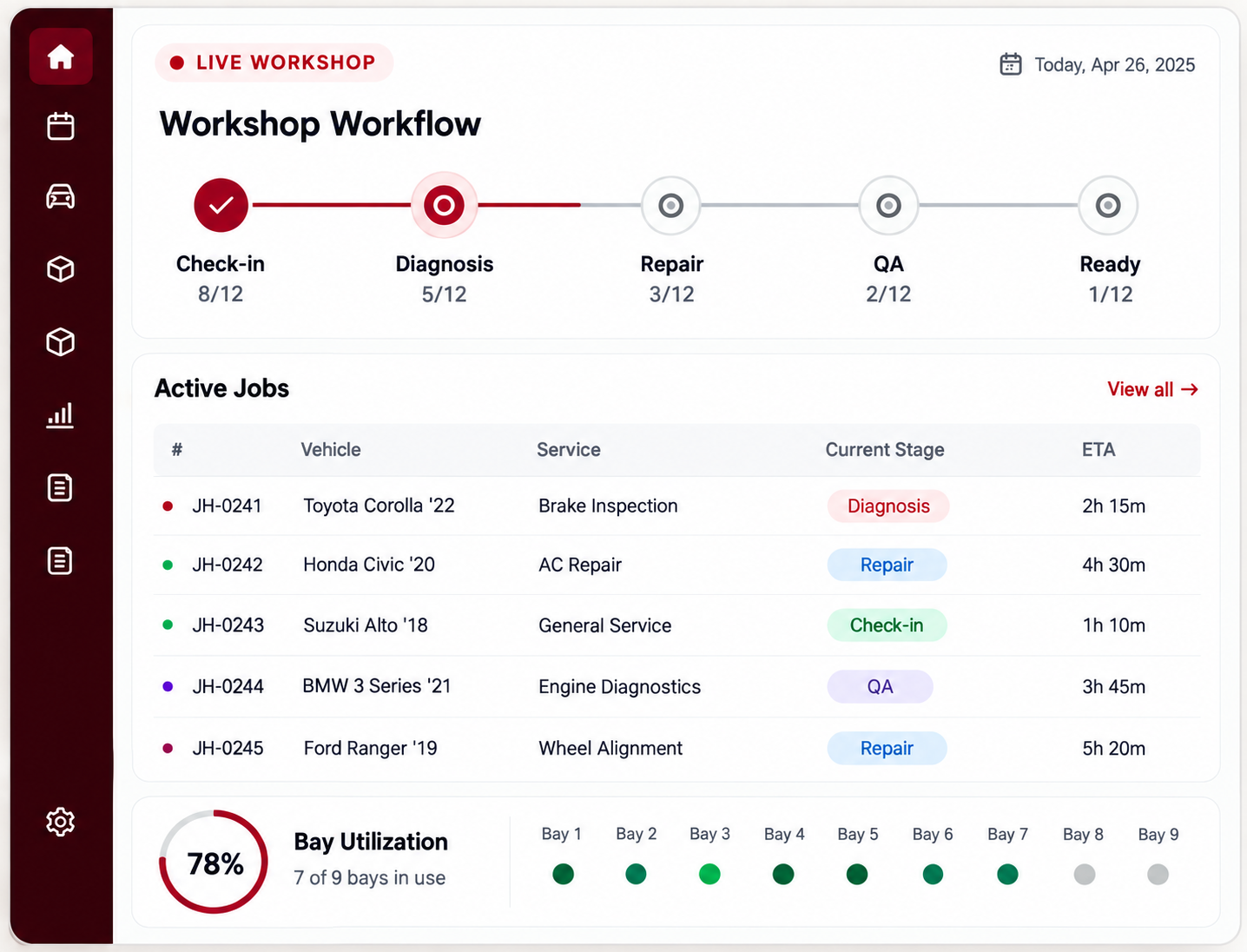1247x952 pixels.
Task: Click the 1h 10m ETA value
Action: point(1114,625)
